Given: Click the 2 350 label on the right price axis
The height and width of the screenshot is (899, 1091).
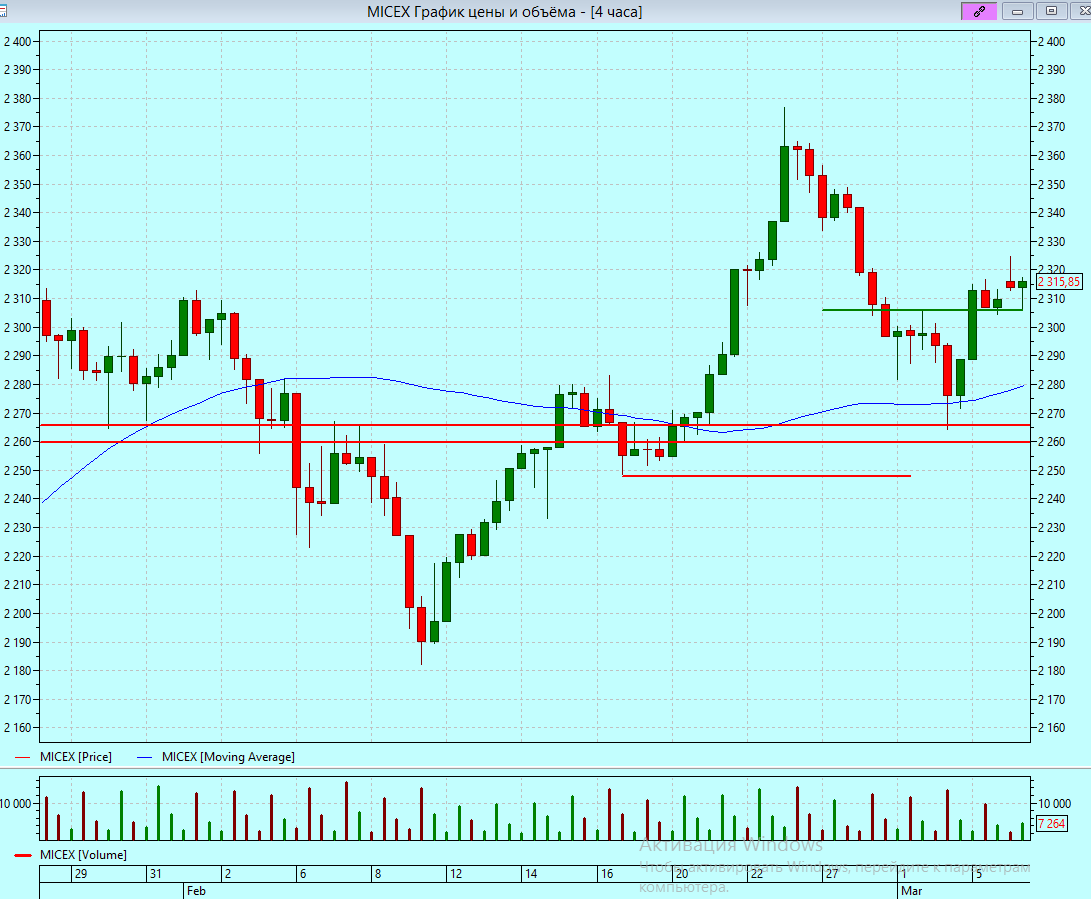Looking at the screenshot, I should (x=1051, y=184).
